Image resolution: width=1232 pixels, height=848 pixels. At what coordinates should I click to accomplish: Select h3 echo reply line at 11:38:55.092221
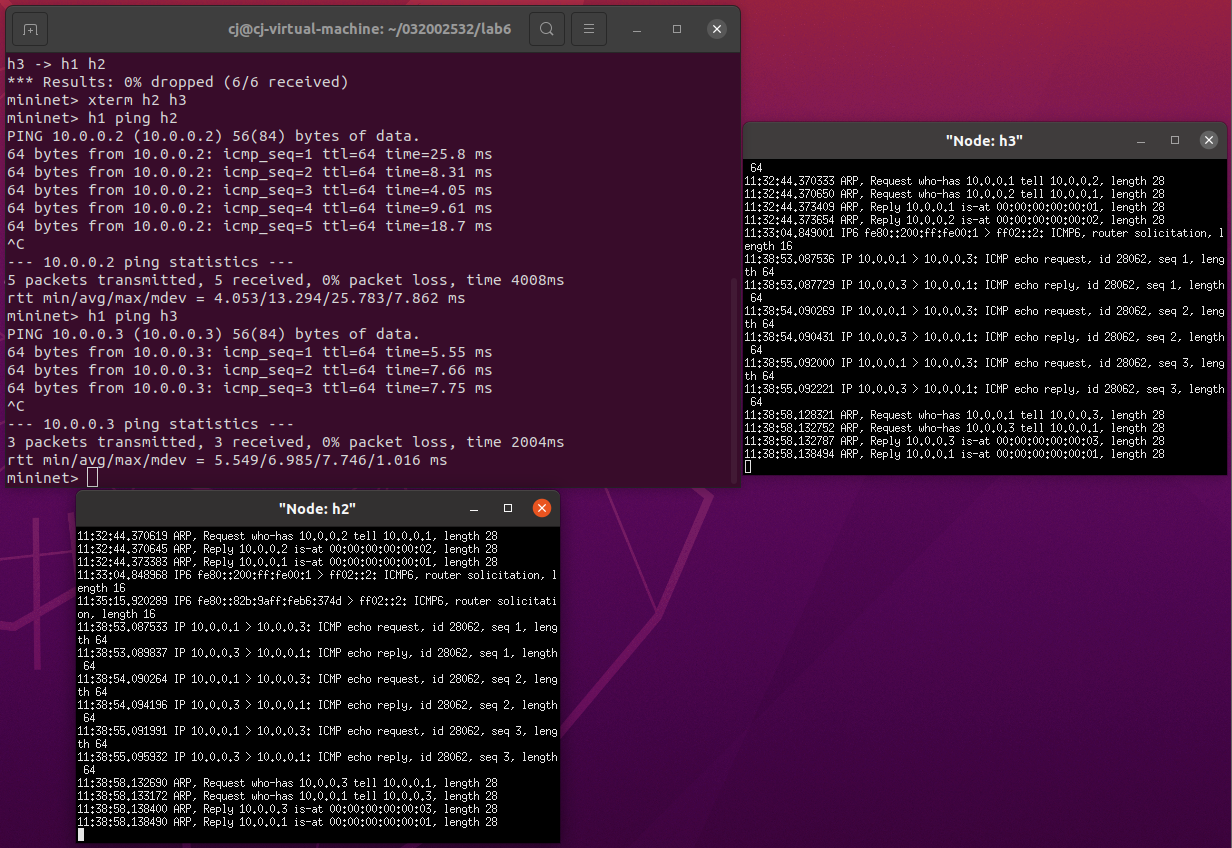tap(984, 395)
